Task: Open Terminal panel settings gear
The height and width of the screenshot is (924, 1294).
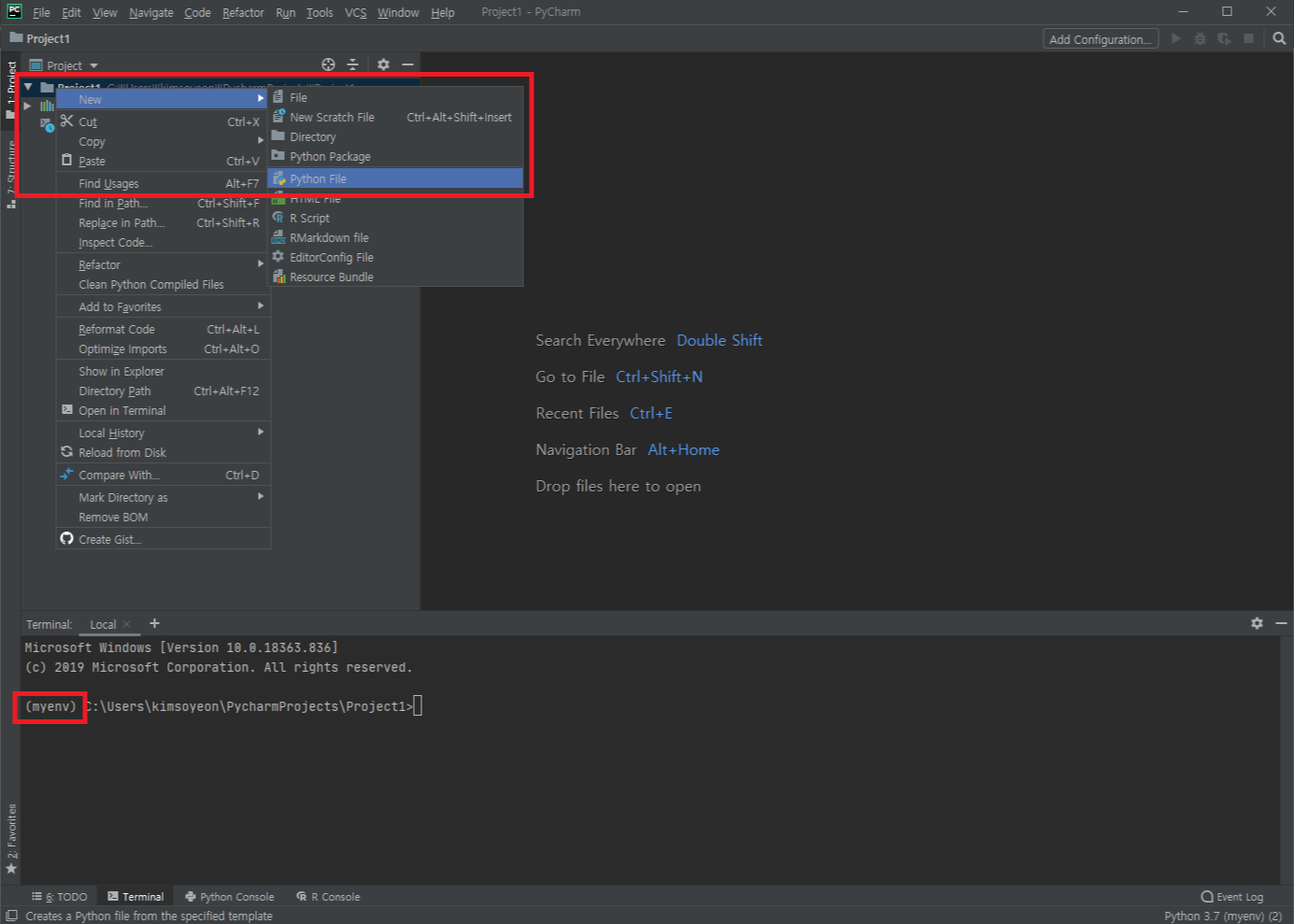Action: tap(1257, 623)
